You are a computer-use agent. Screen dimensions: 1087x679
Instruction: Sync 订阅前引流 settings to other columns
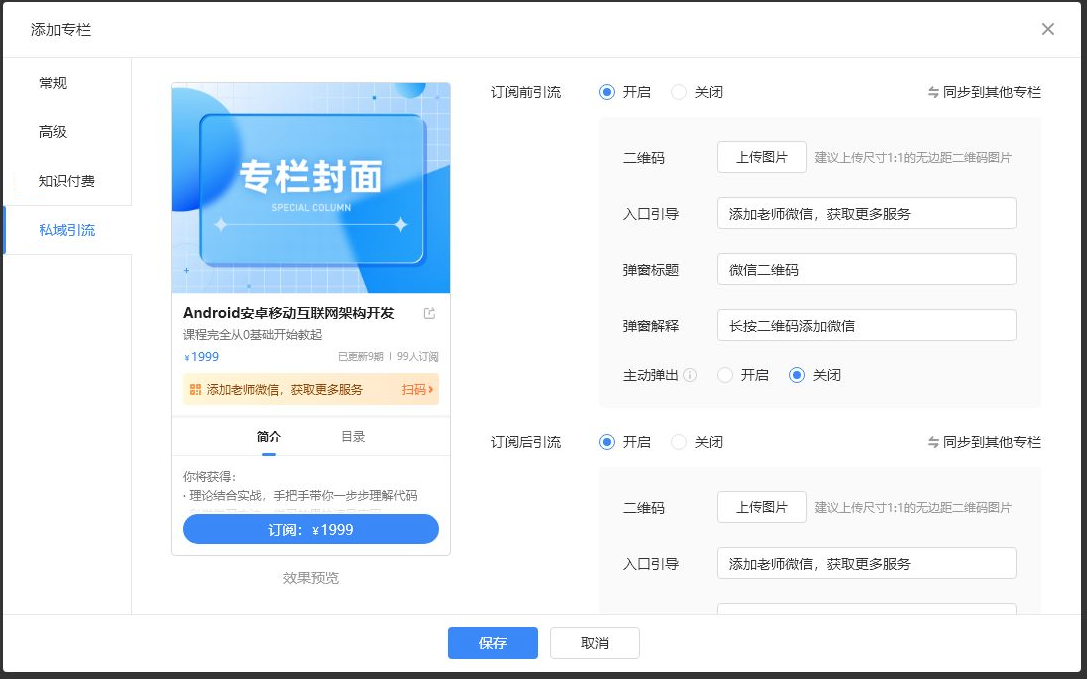(x=984, y=92)
